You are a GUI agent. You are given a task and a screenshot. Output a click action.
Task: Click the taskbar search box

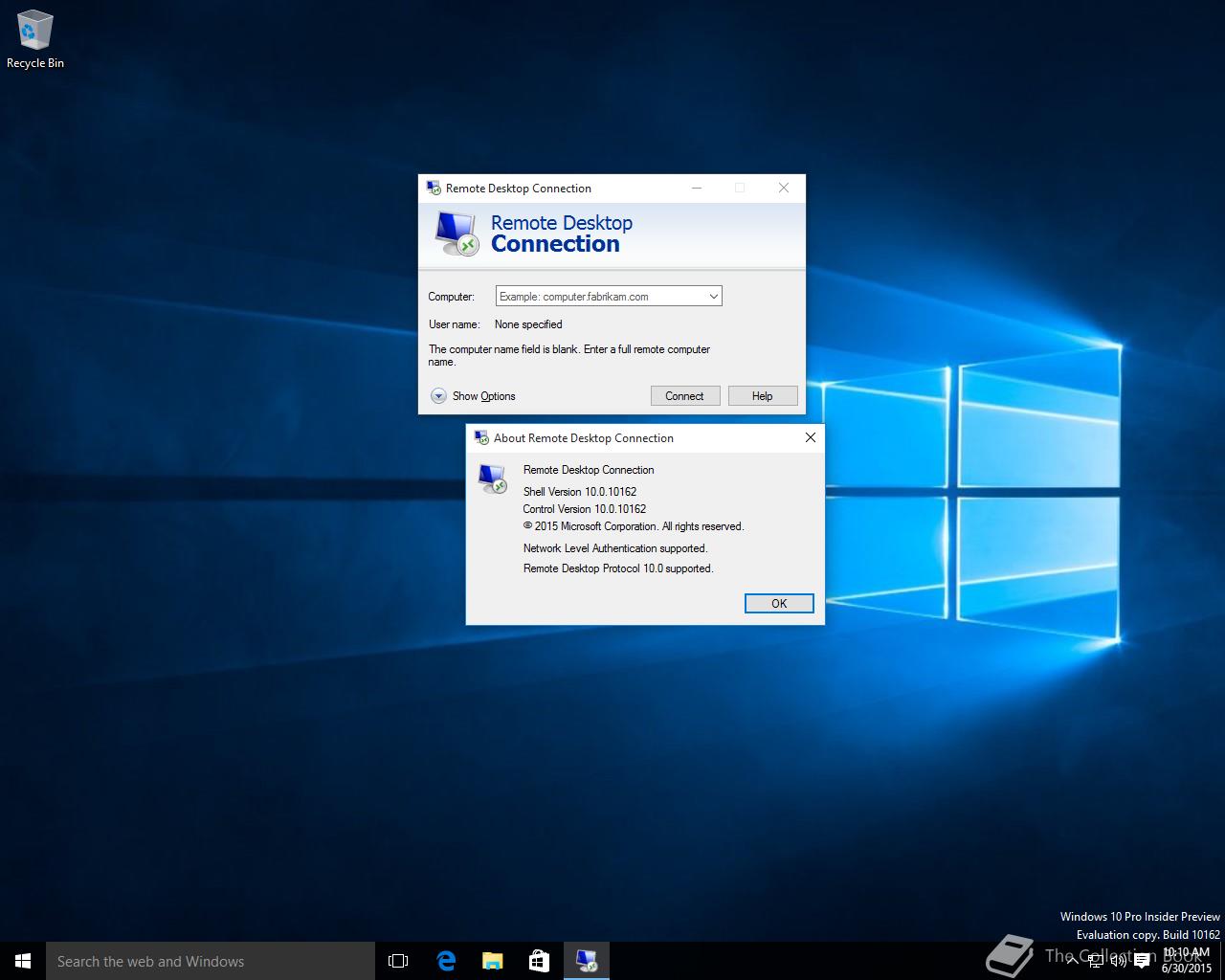(x=211, y=961)
